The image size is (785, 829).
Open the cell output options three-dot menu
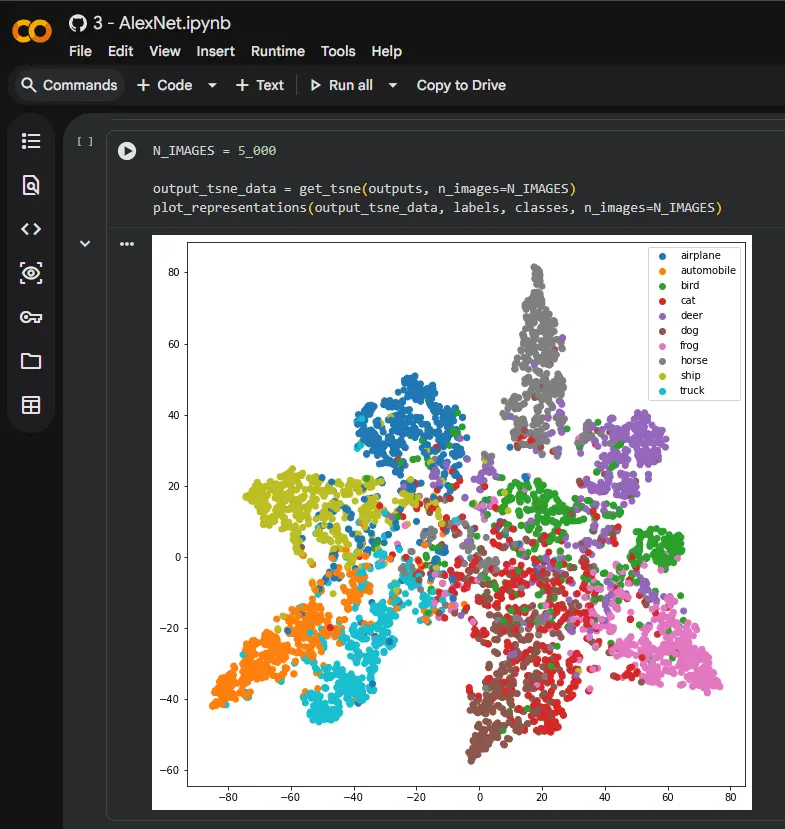[x=127, y=244]
